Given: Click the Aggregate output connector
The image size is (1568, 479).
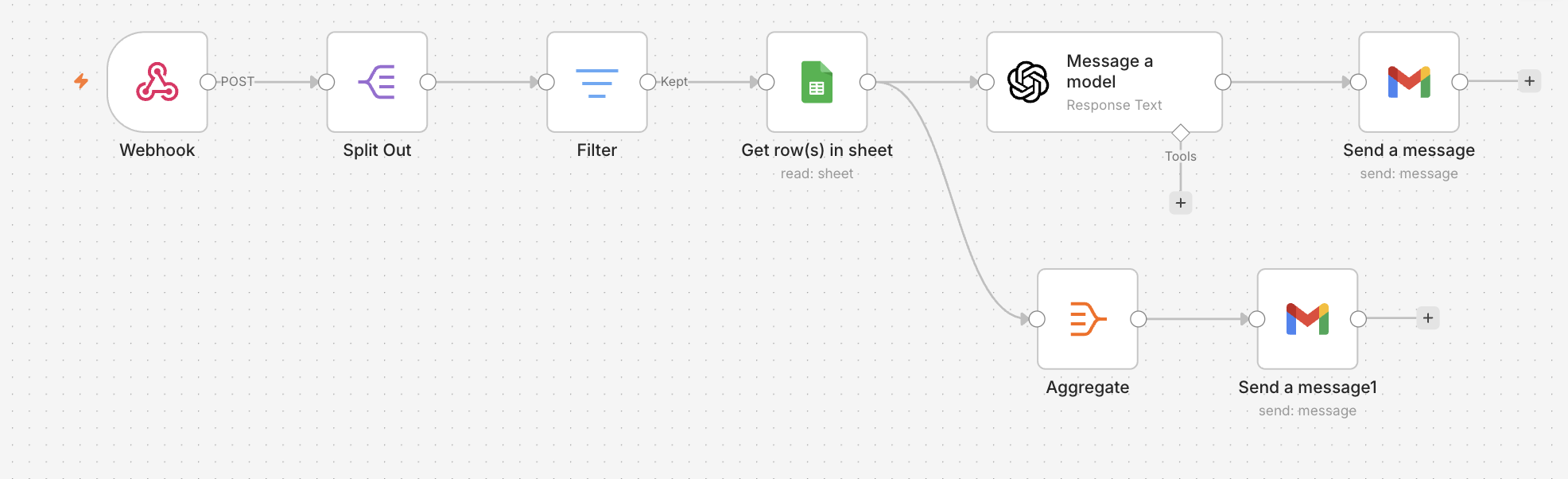Looking at the screenshot, I should tap(1139, 319).
